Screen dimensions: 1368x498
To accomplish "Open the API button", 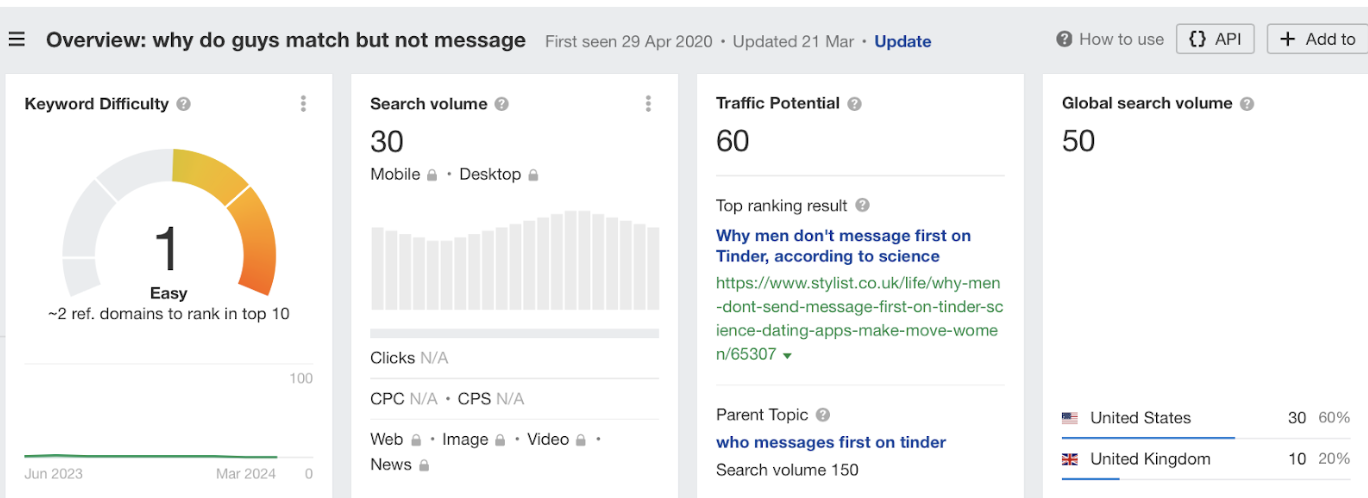I will pyautogui.click(x=1214, y=39).
